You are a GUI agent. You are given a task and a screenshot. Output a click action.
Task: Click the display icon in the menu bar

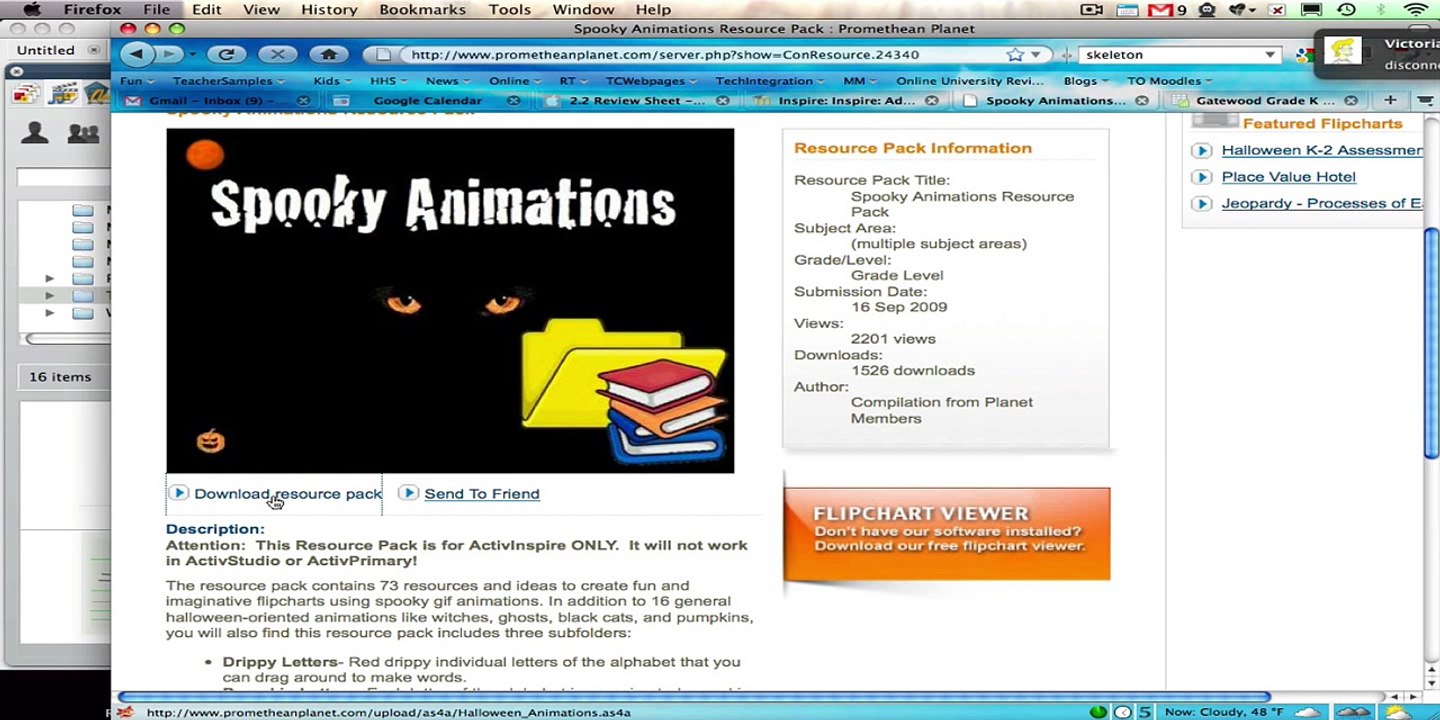[1311, 10]
